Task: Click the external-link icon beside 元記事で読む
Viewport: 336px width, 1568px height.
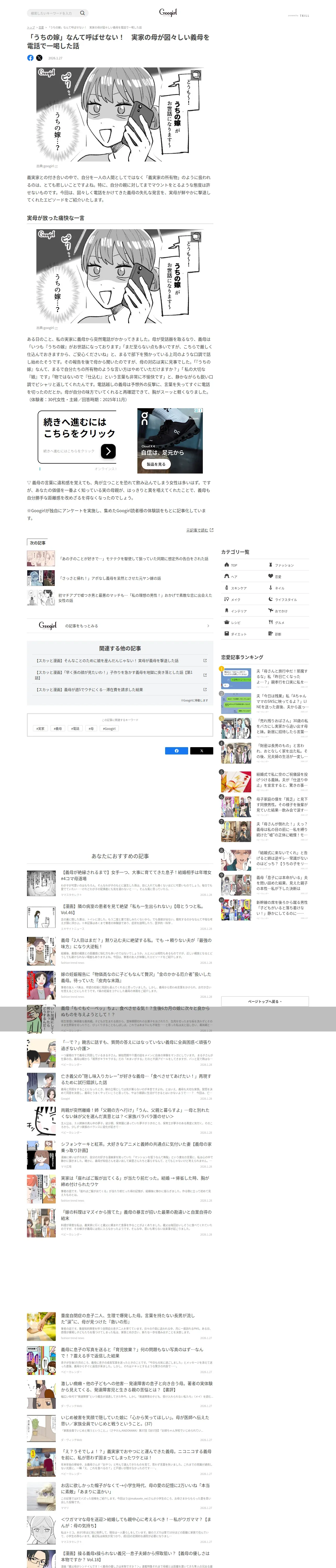Action: 212,530
